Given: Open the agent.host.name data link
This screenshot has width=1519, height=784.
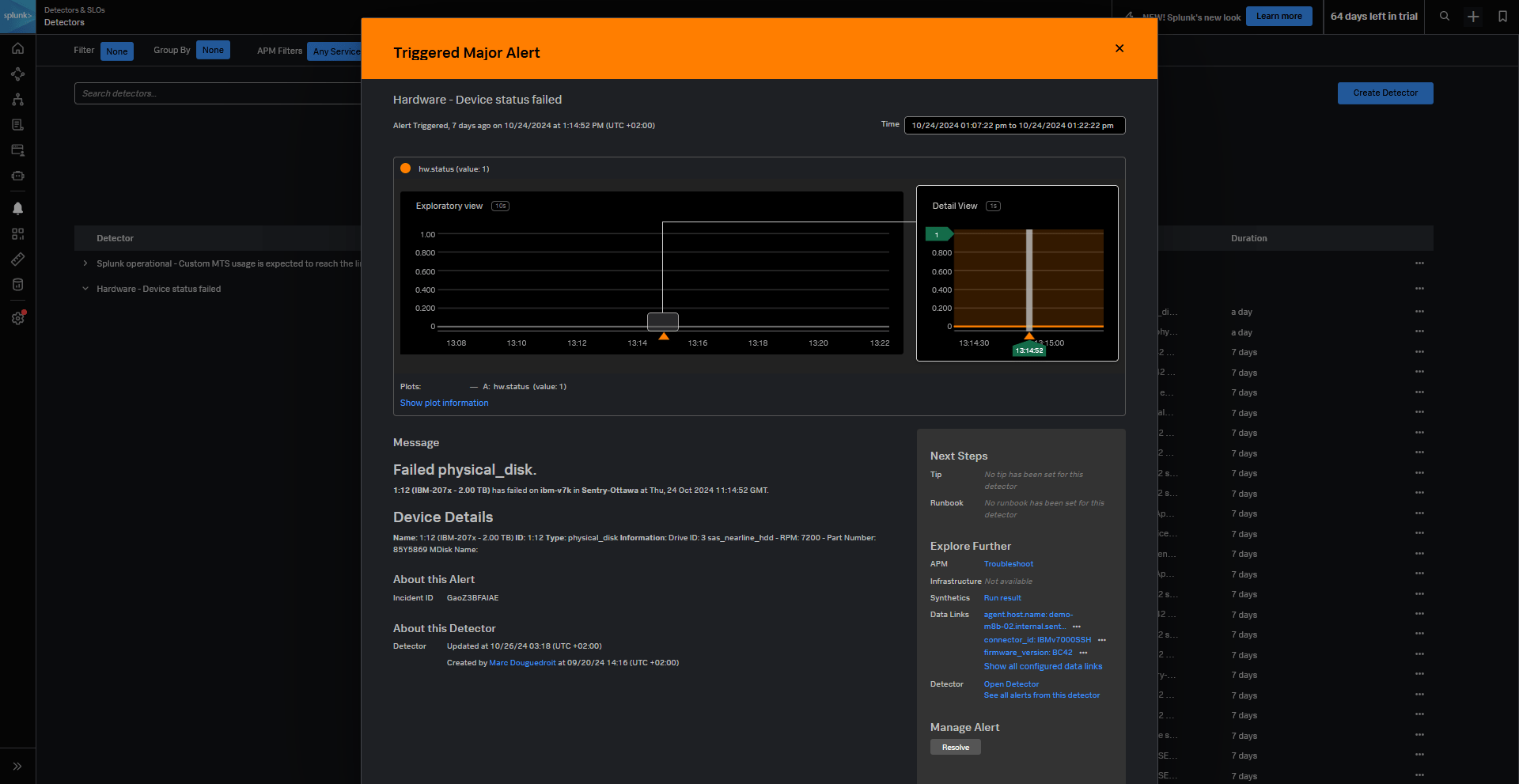Looking at the screenshot, I should click(1028, 620).
